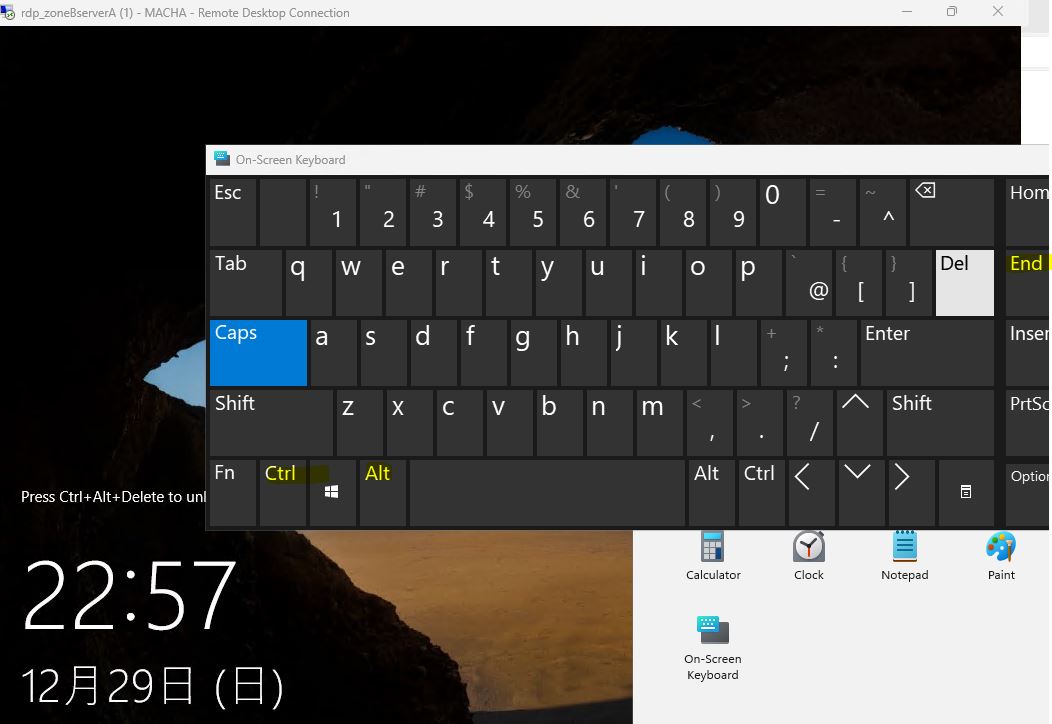Toggle the Fn key

click(233, 493)
